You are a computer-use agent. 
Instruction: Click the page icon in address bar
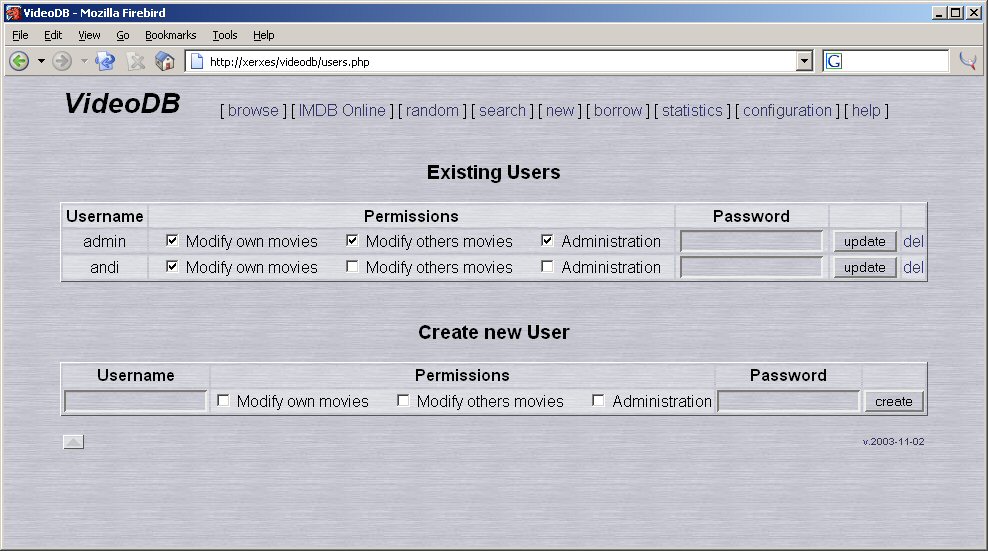197,61
